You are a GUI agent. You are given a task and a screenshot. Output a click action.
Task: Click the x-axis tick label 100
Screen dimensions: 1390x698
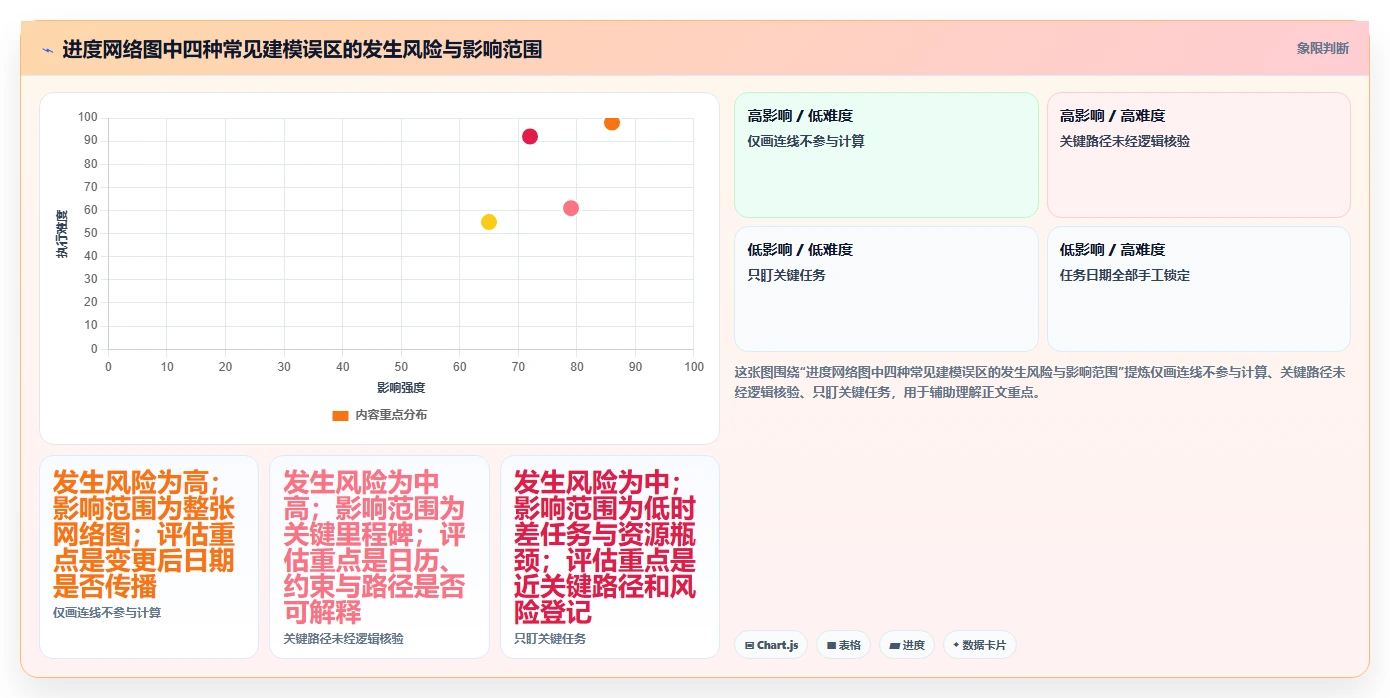pyautogui.click(x=694, y=367)
